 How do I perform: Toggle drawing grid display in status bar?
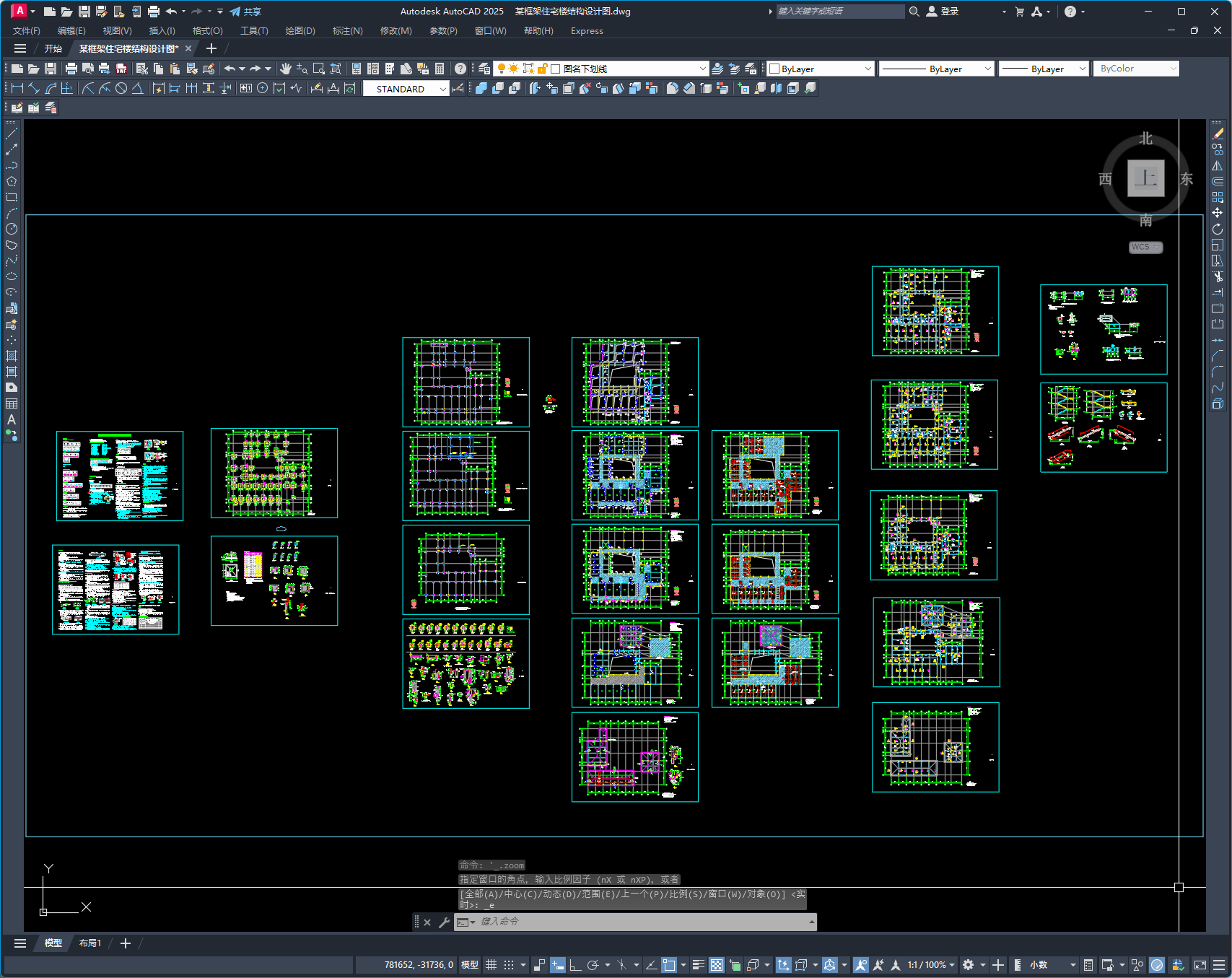click(491, 965)
